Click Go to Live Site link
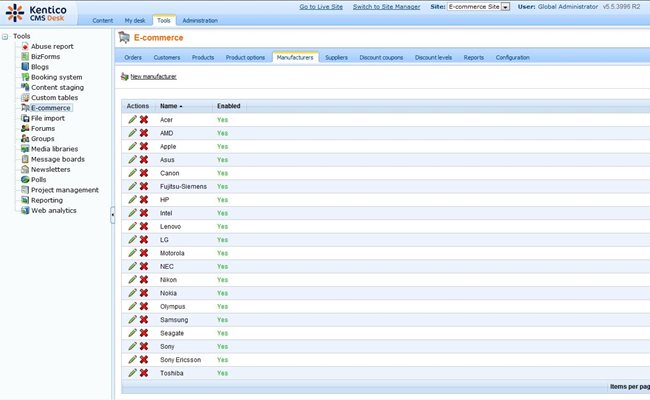 (321, 7)
